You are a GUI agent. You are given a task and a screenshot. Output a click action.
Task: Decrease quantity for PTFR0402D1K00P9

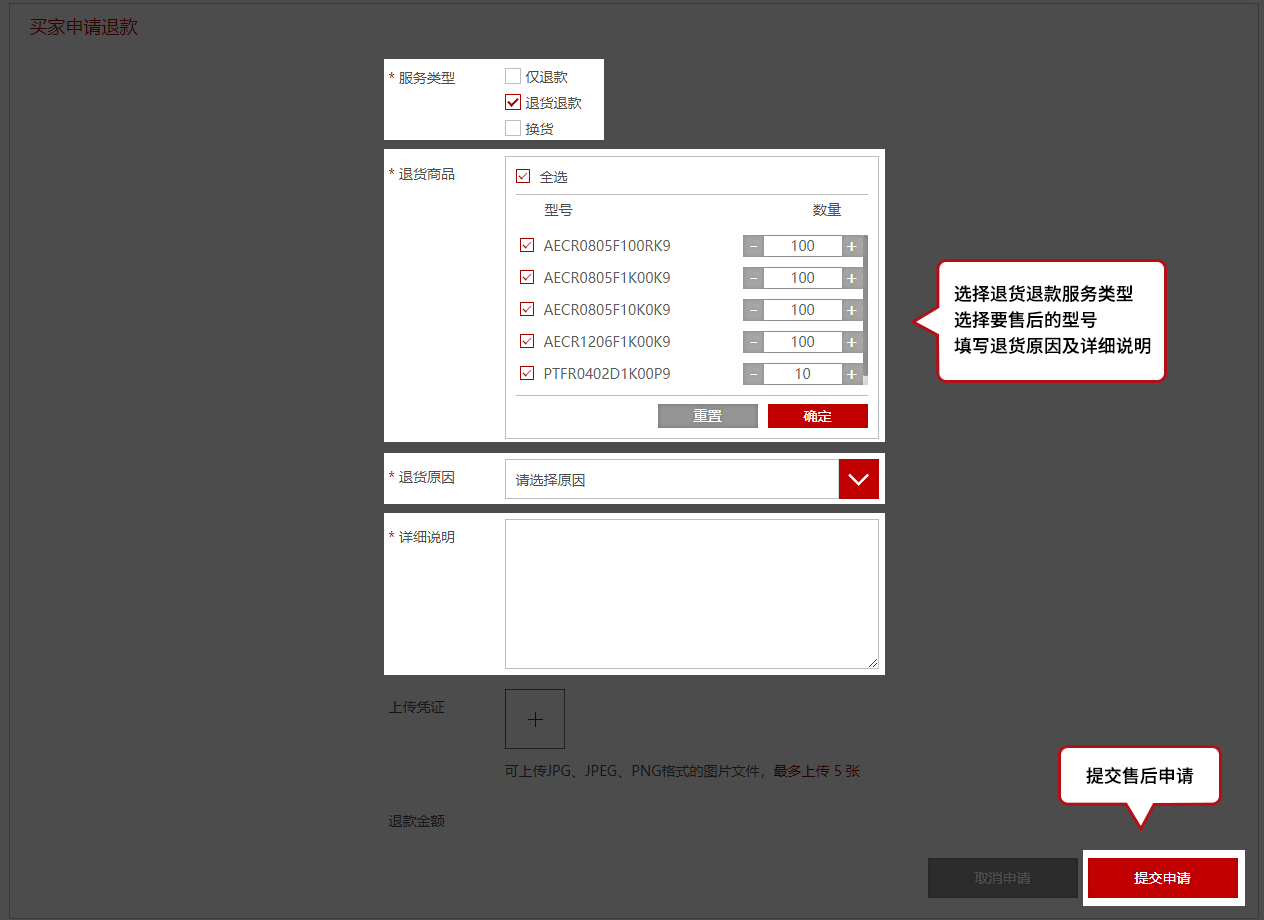[753, 374]
